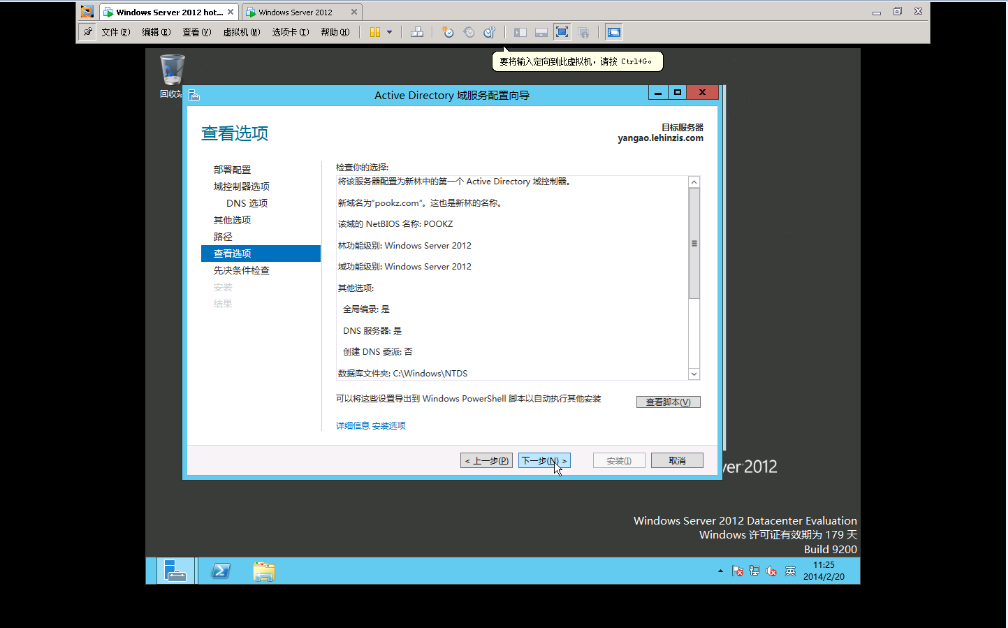Viewport: 1008px width, 628px height.
Task: Send Ctrl+Alt+Del via the network keys icon
Action: pos(417,32)
